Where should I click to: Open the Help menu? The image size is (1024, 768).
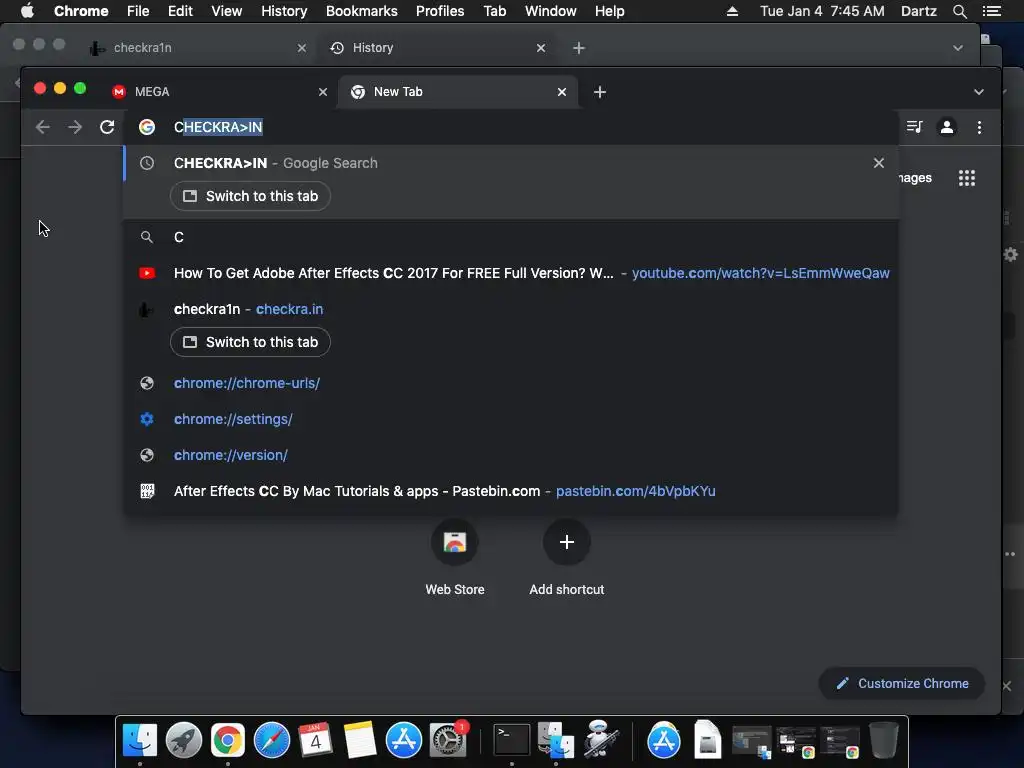coord(609,11)
